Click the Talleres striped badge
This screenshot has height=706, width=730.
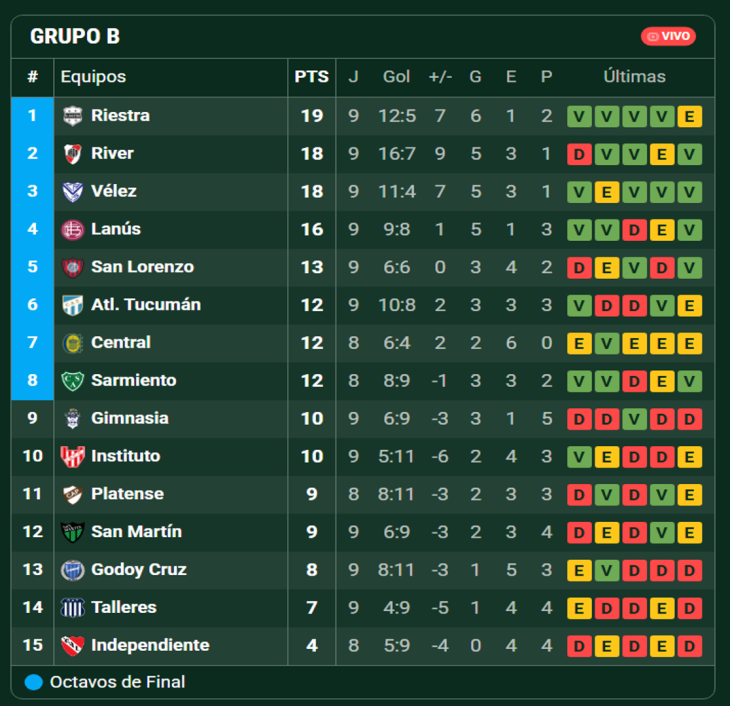[73, 608]
